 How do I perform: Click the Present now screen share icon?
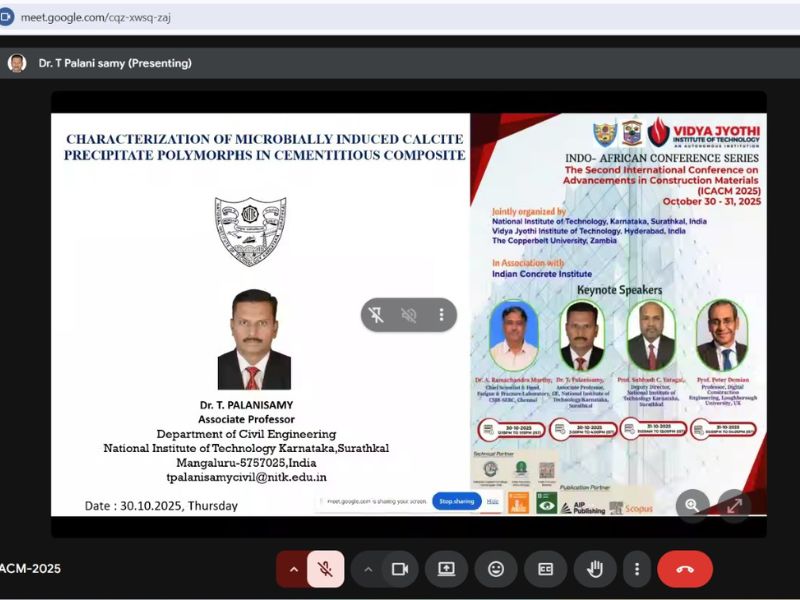(x=446, y=569)
